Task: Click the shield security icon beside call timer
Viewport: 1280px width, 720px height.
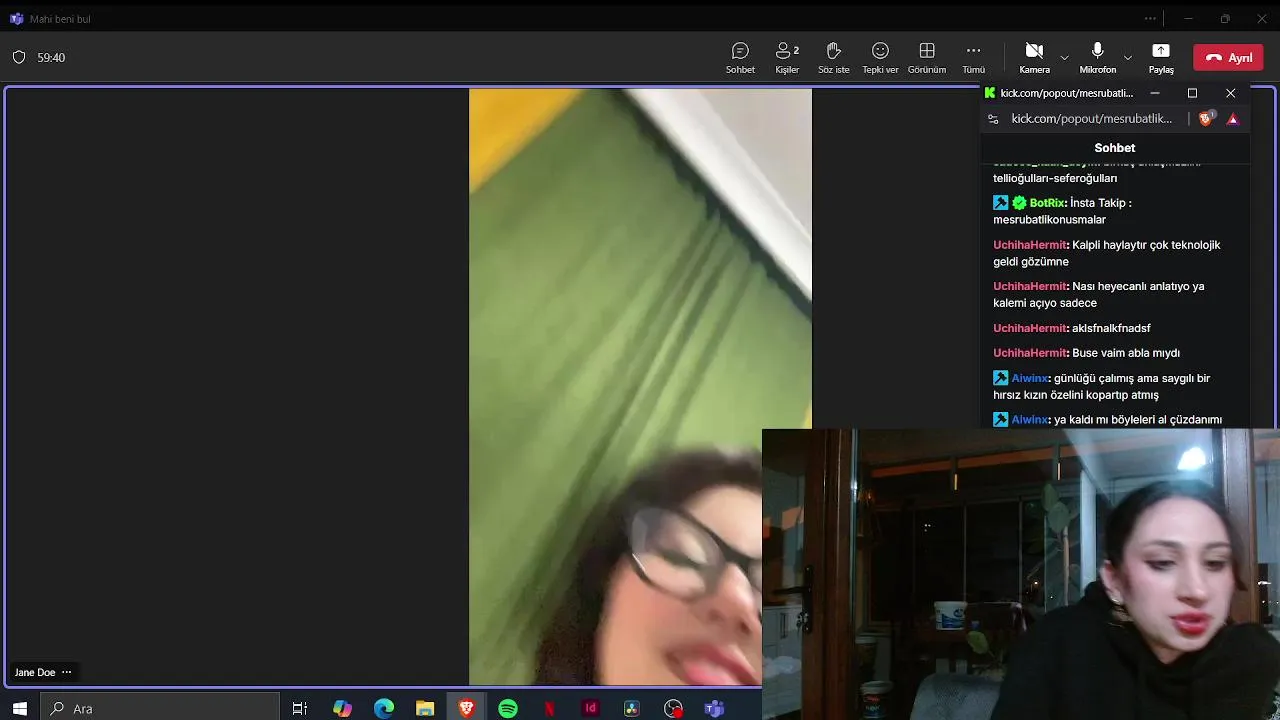Action: tap(19, 58)
